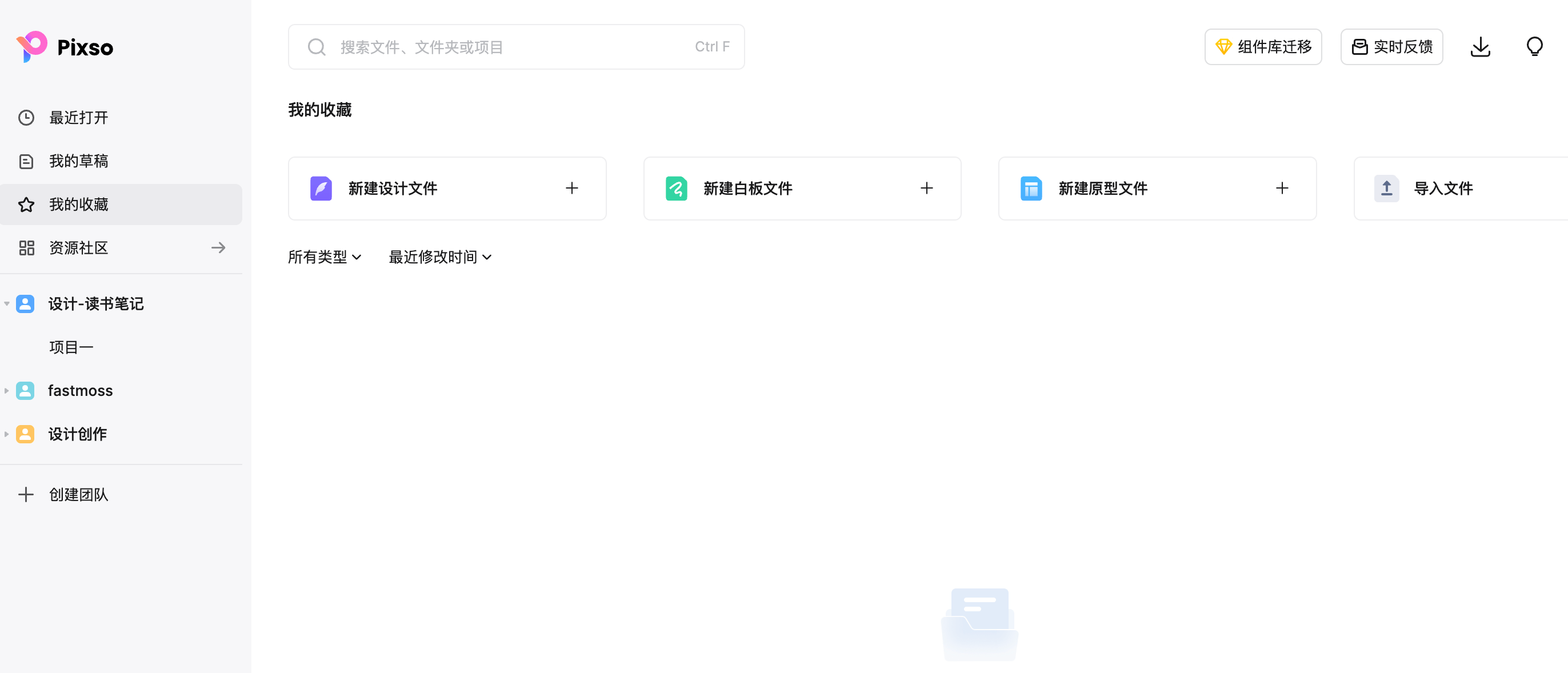1568x673 pixels.
Task: Click the 设计-读书笔记 team avatar icon
Action: [25, 303]
